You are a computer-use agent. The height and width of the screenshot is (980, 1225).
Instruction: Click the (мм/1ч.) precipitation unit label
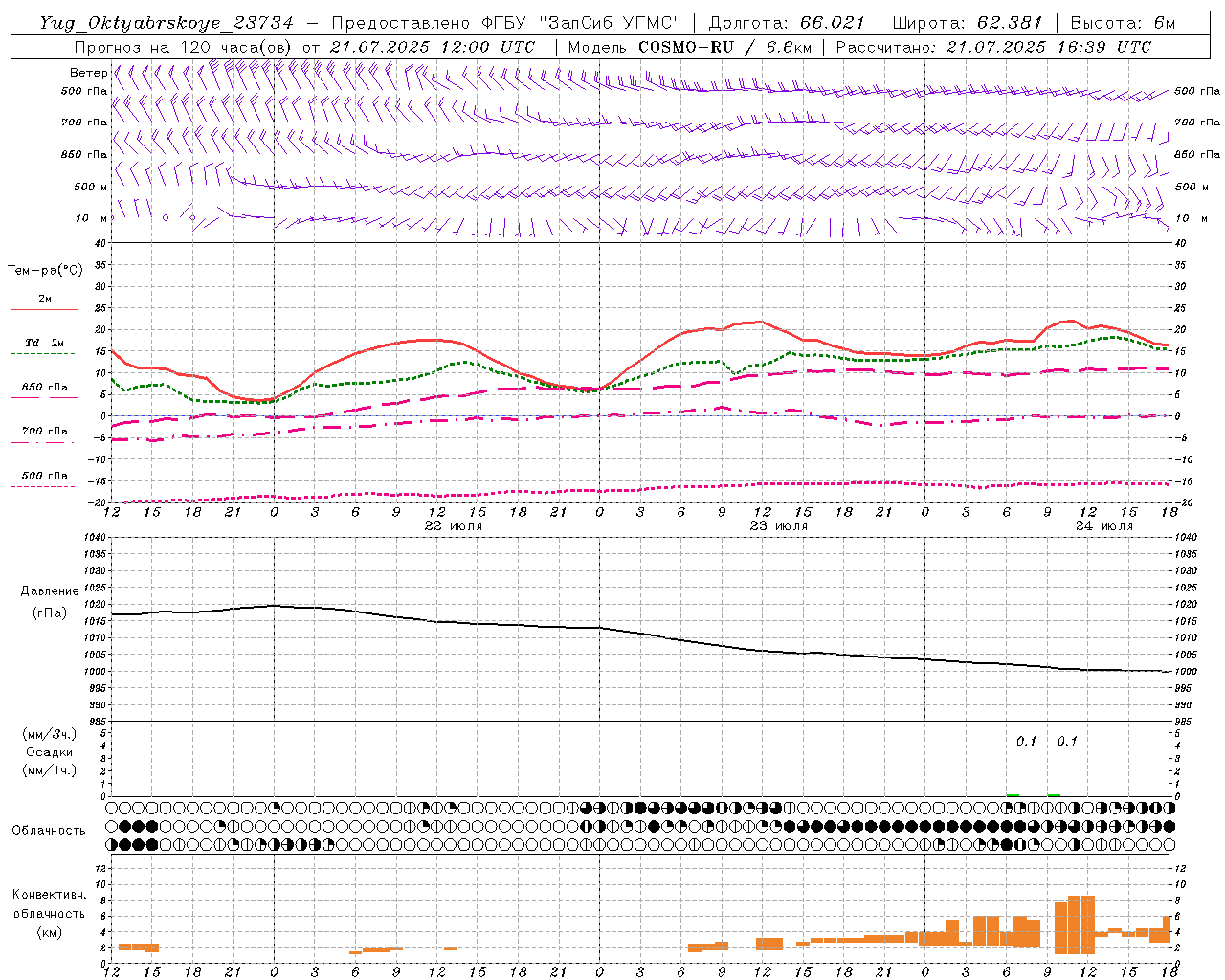[50, 770]
